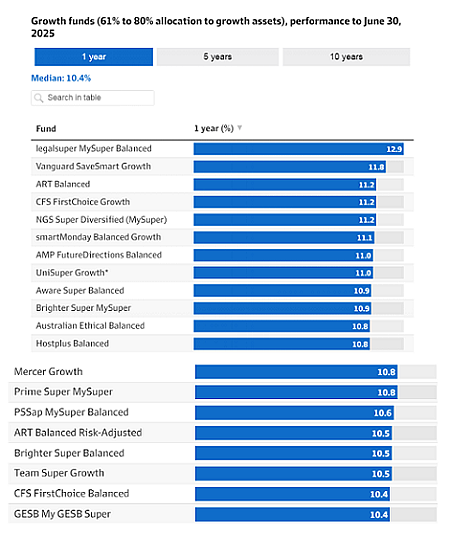Click the PSSap MySuper Balanced 10.6 bar

pyautogui.click(x=294, y=413)
